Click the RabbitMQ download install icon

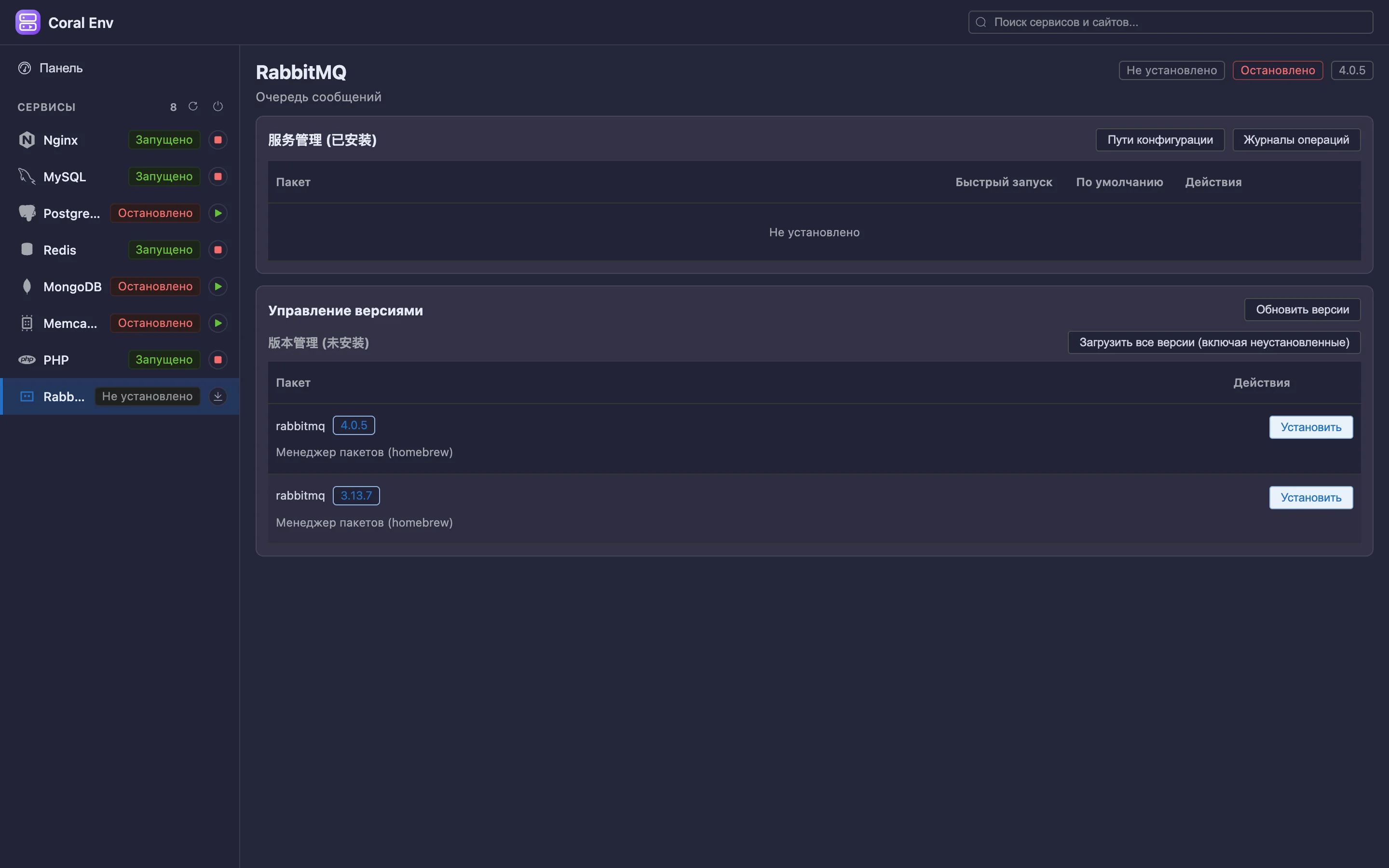pyautogui.click(x=218, y=396)
